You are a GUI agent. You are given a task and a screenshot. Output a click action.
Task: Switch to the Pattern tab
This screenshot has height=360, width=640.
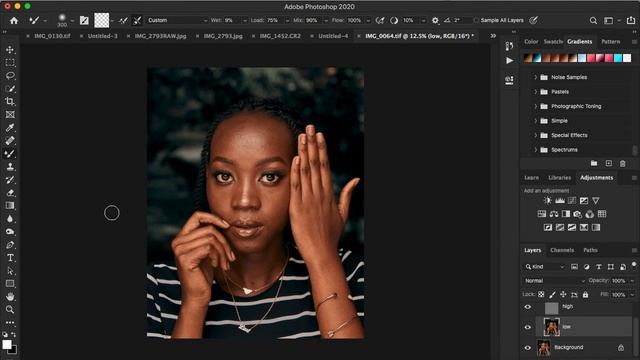pyautogui.click(x=611, y=42)
